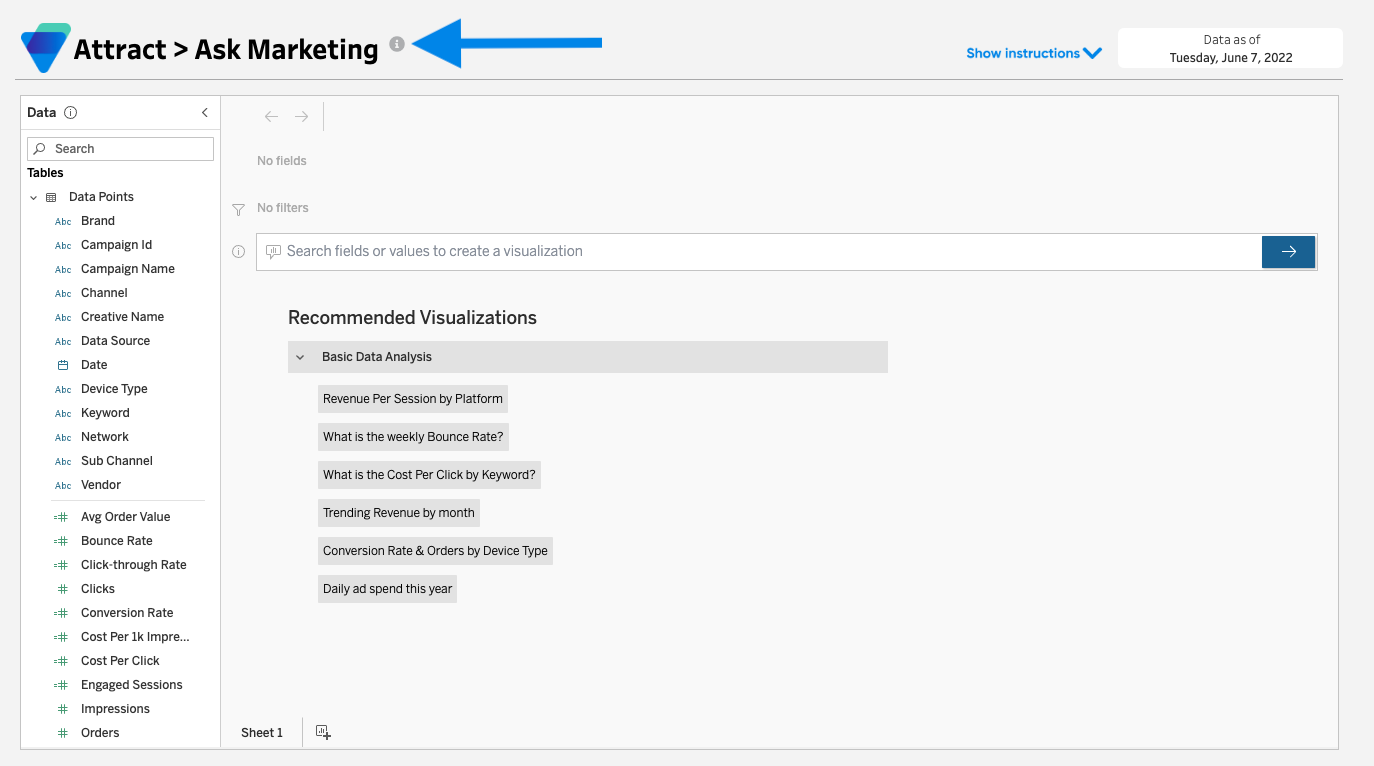Select the Date field
The height and width of the screenshot is (766, 1374).
[94, 365]
